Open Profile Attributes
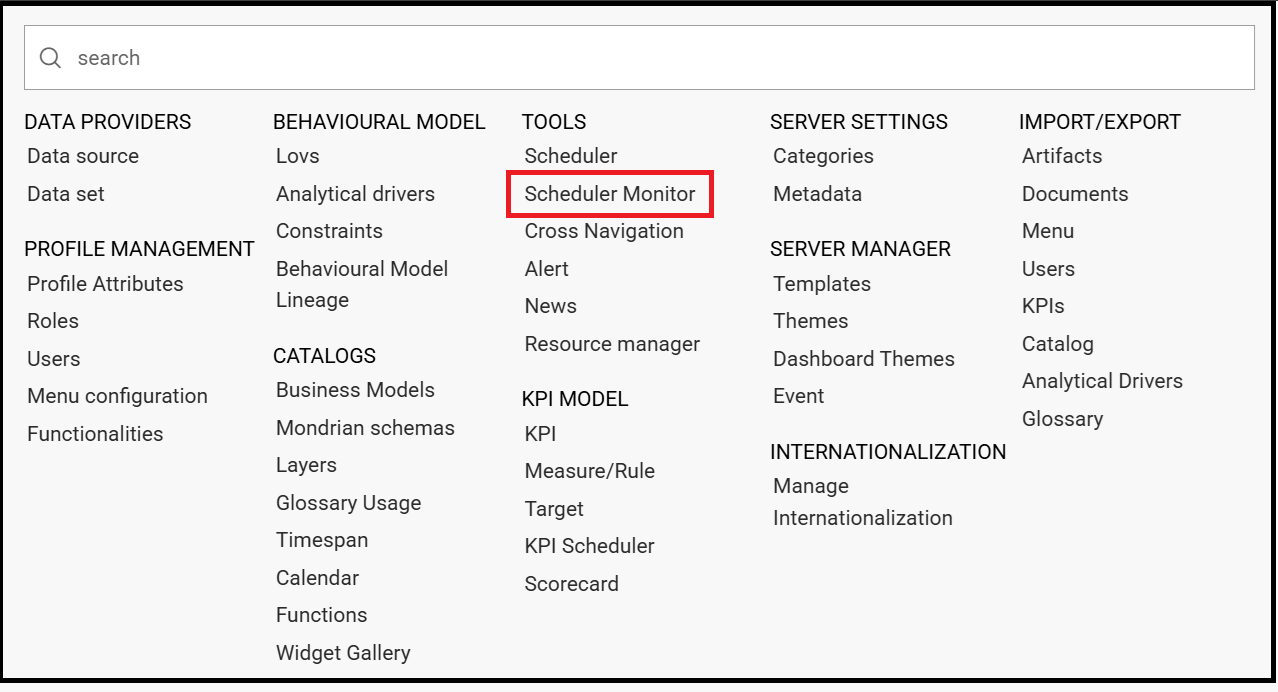The image size is (1278, 692). [x=105, y=284]
